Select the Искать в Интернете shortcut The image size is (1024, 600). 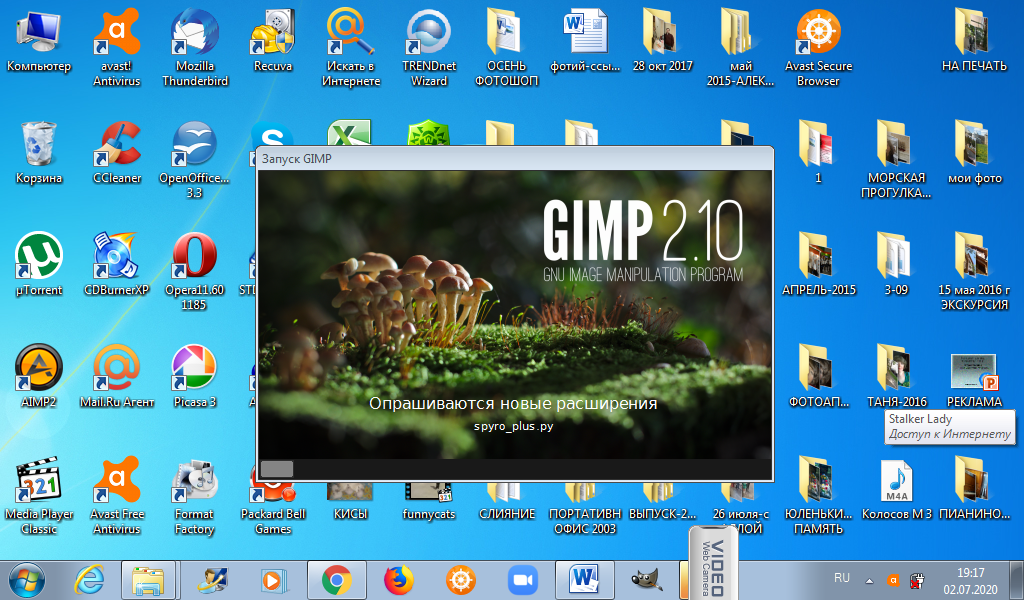351,47
